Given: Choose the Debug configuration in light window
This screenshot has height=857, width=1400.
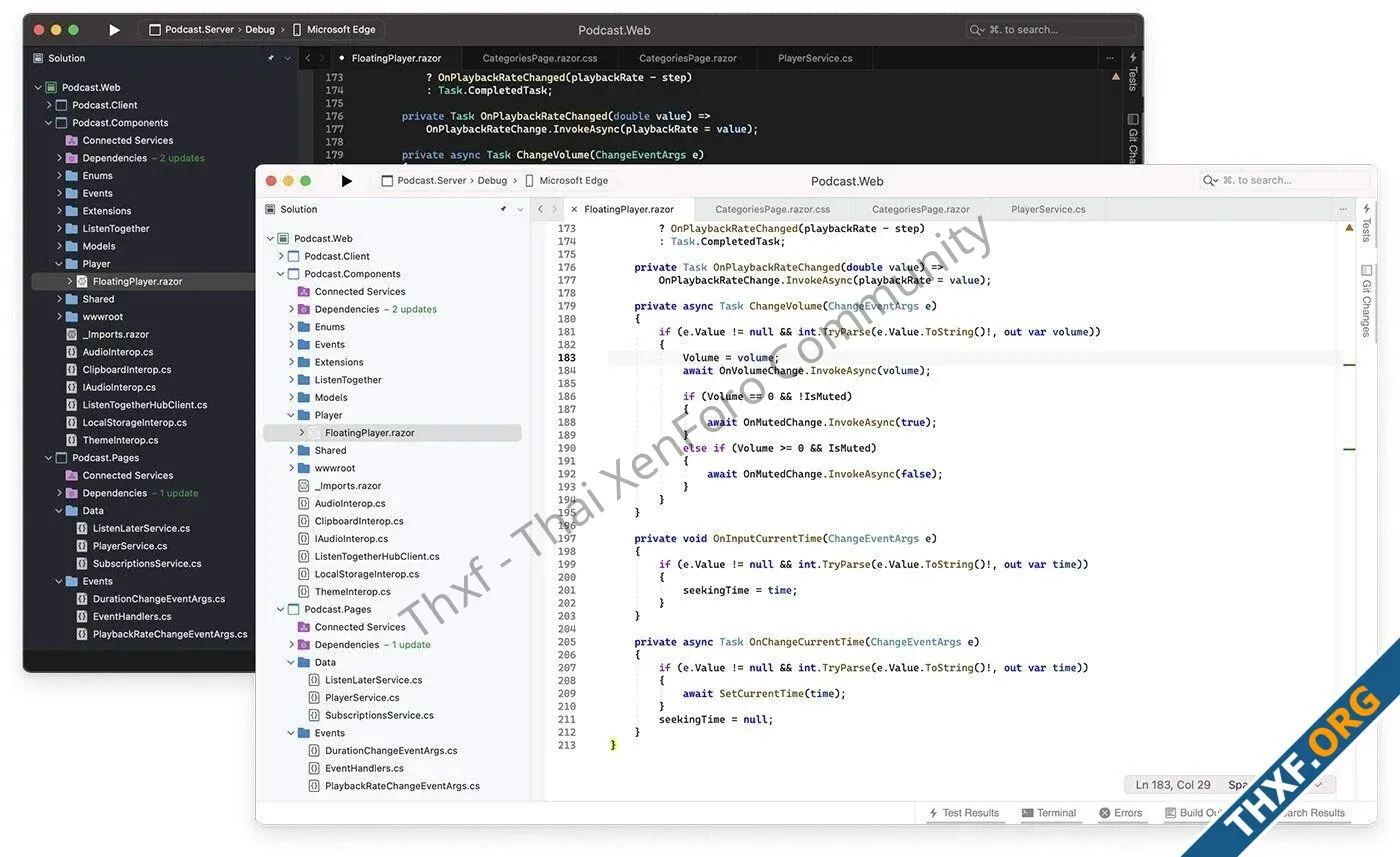Looking at the screenshot, I should click(492, 181).
